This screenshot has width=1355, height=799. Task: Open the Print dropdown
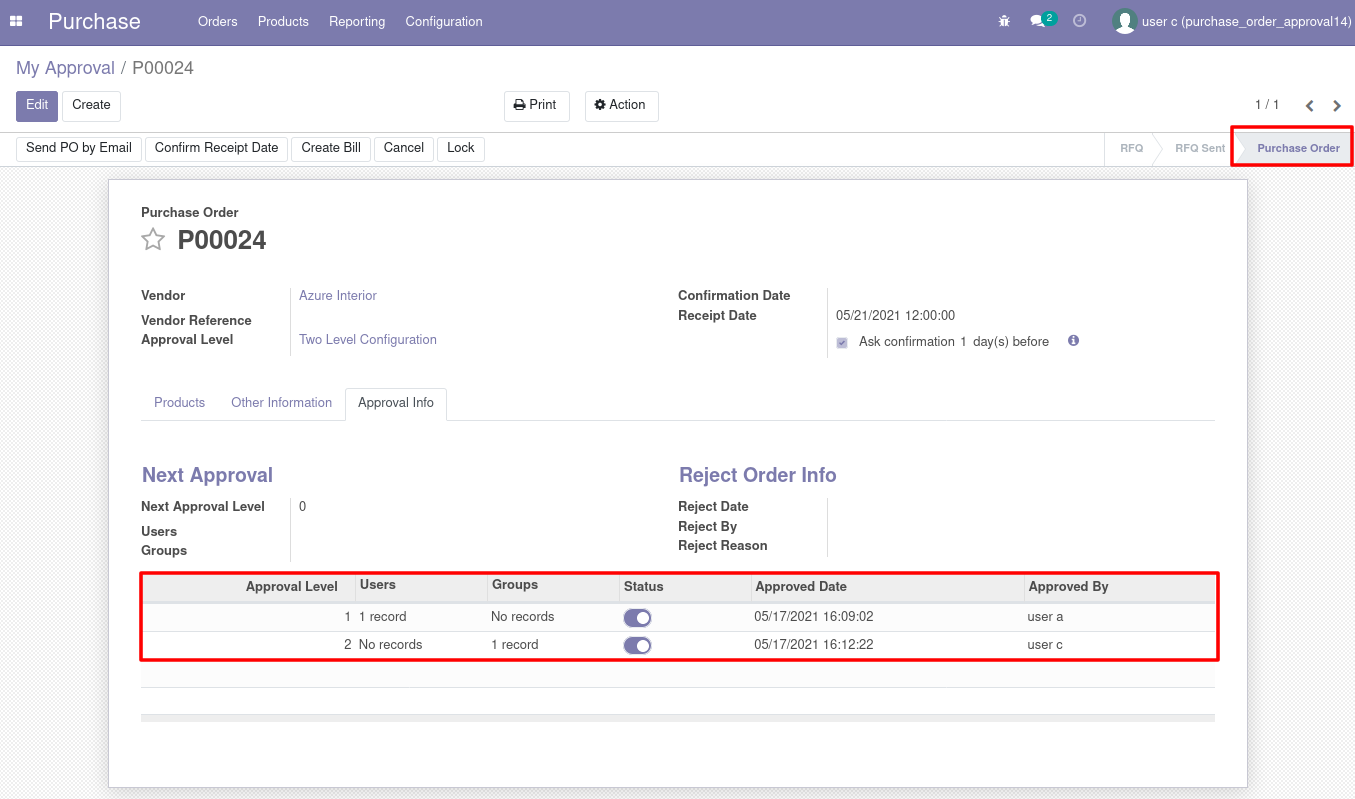pos(536,105)
